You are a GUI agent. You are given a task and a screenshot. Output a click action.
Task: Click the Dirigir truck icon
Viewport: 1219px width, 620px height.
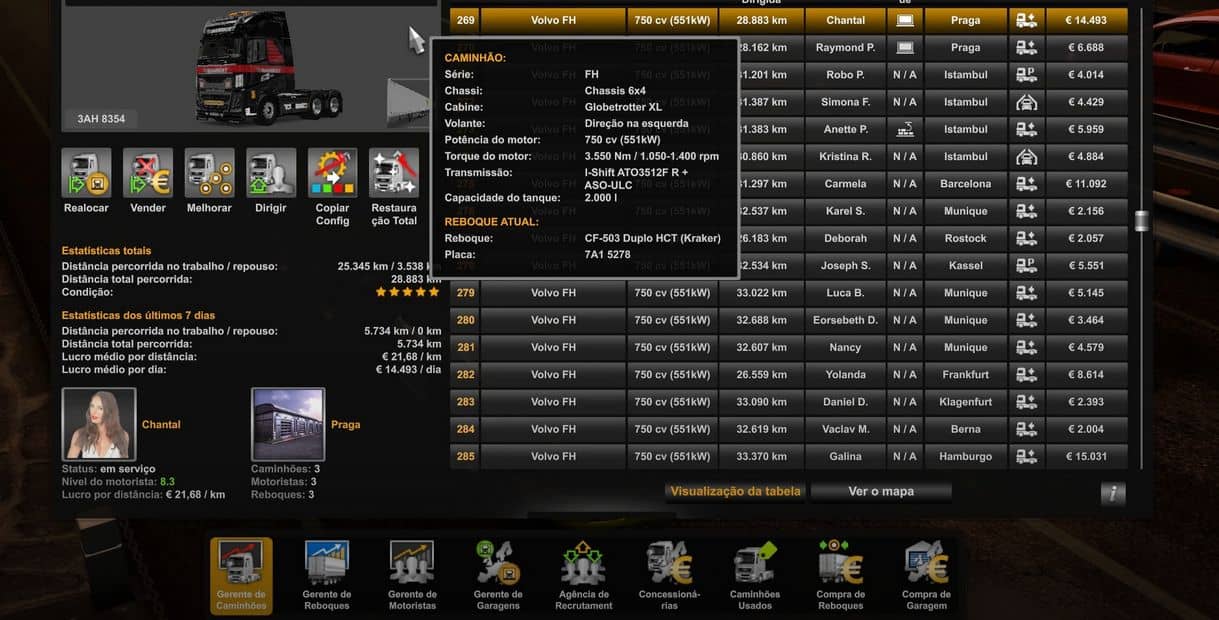[271, 174]
